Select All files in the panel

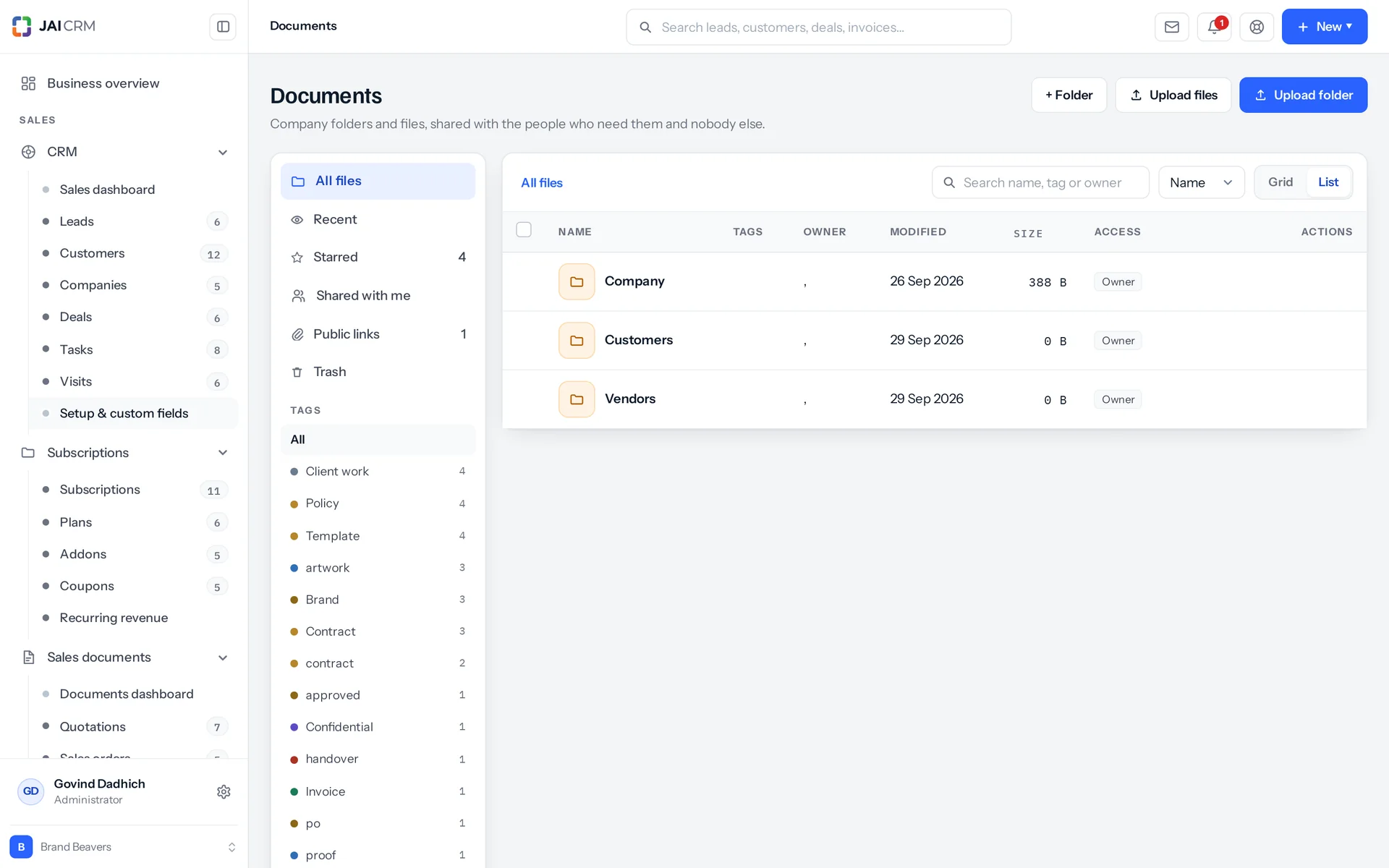pyautogui.click(x=378, y=181)
